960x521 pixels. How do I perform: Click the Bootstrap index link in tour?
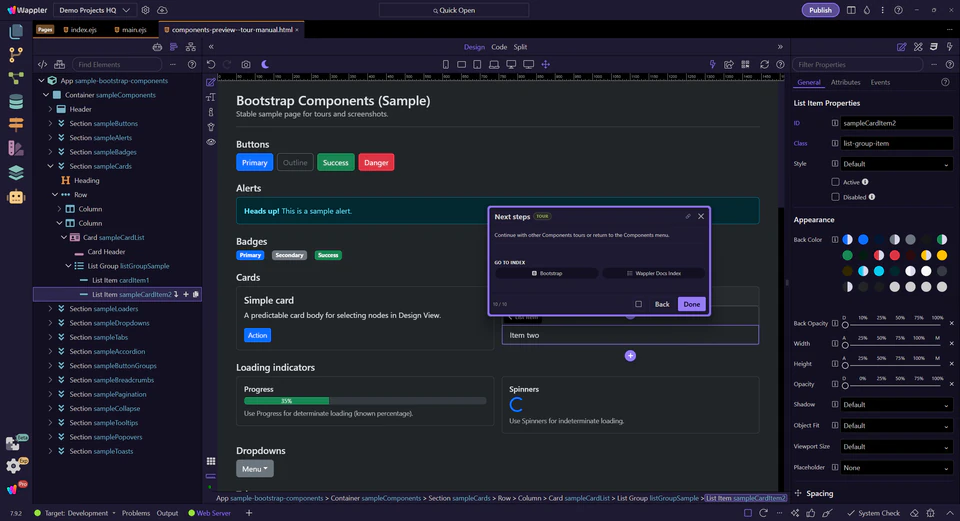[x=546, y=273]
